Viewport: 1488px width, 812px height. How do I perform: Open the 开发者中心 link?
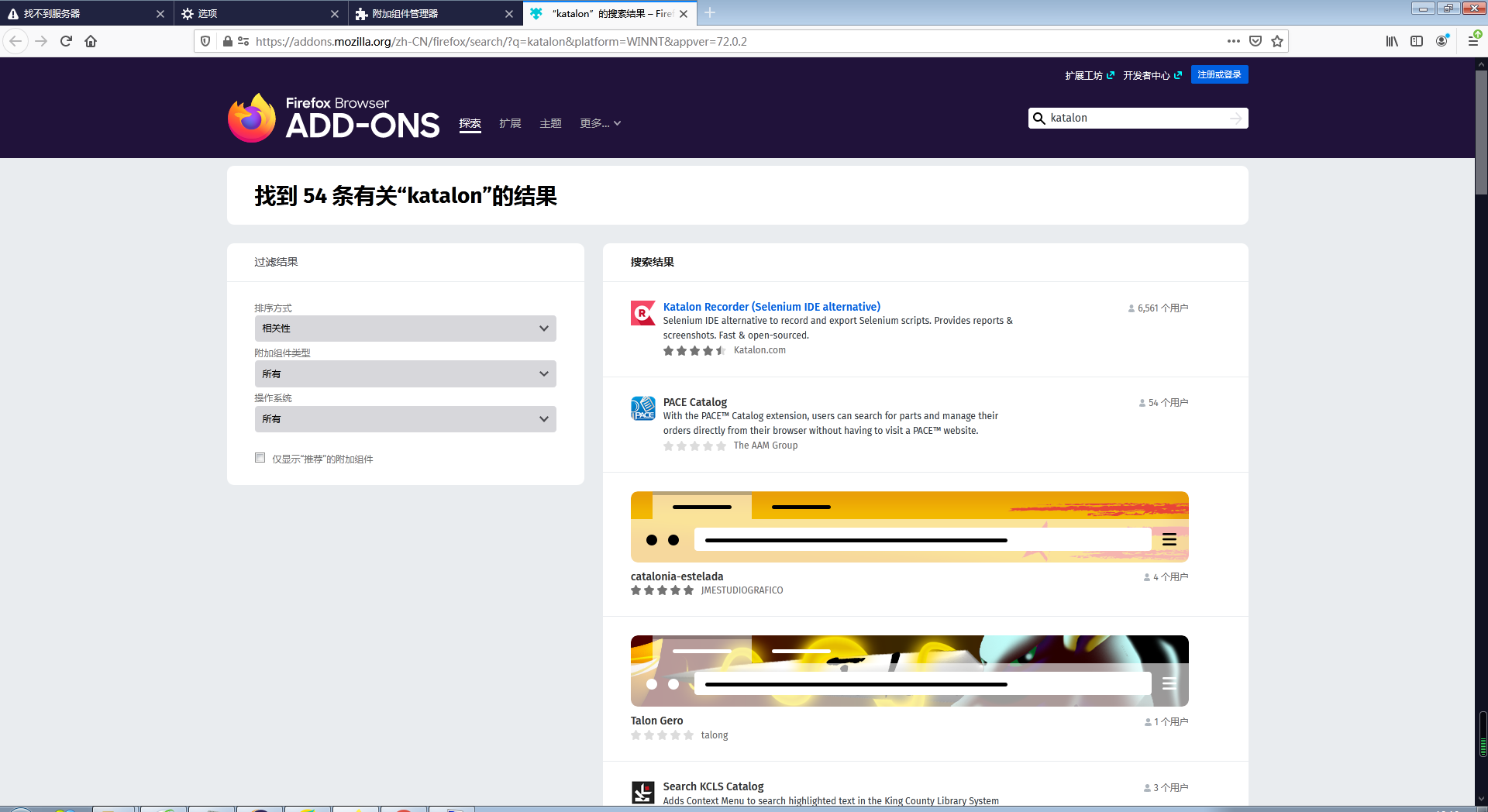pos(1152,75)
